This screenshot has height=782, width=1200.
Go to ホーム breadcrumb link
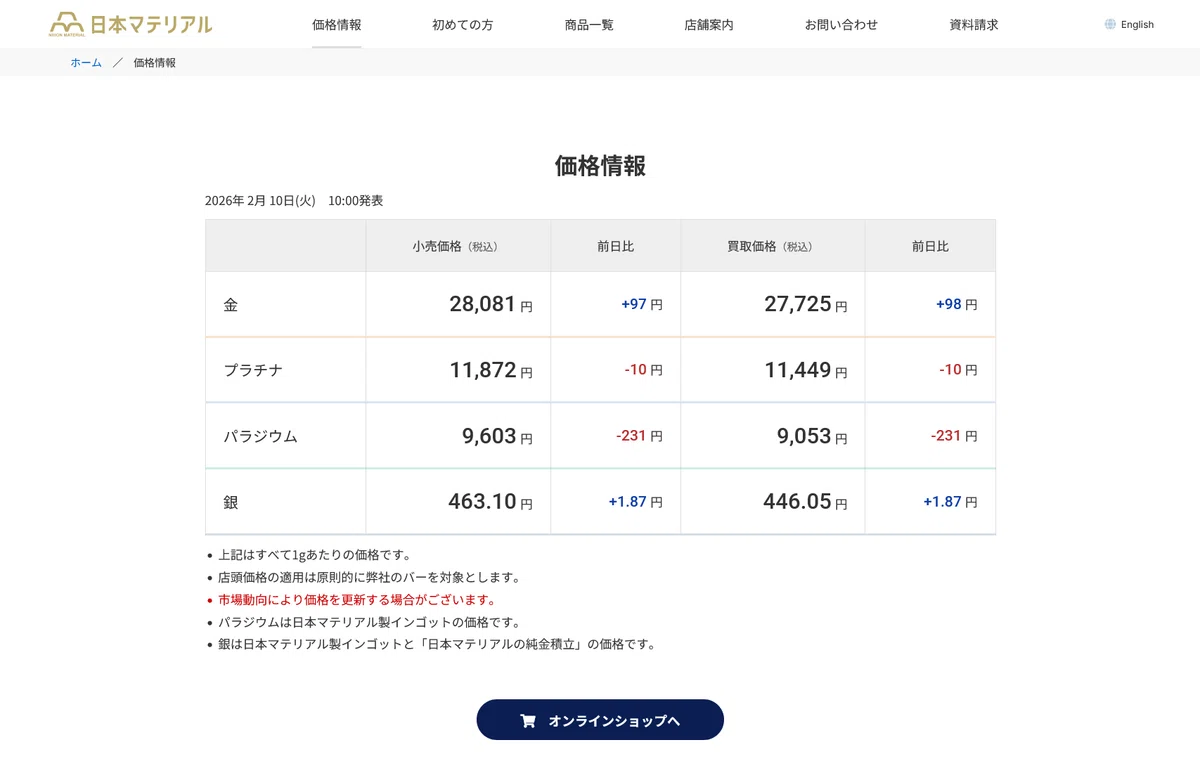pos(86,62)
